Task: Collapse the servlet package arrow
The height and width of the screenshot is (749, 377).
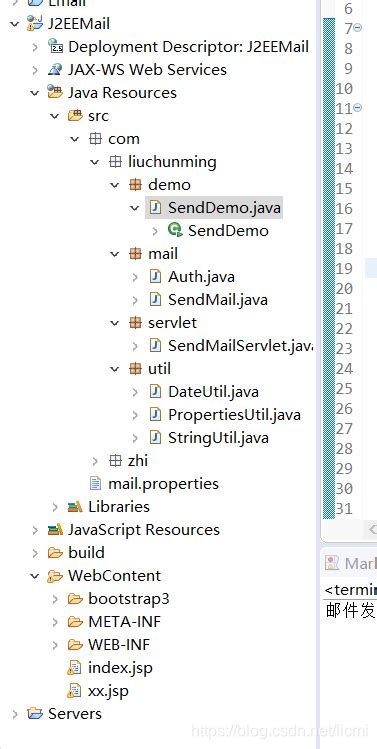Action: [x=115, y=323]
